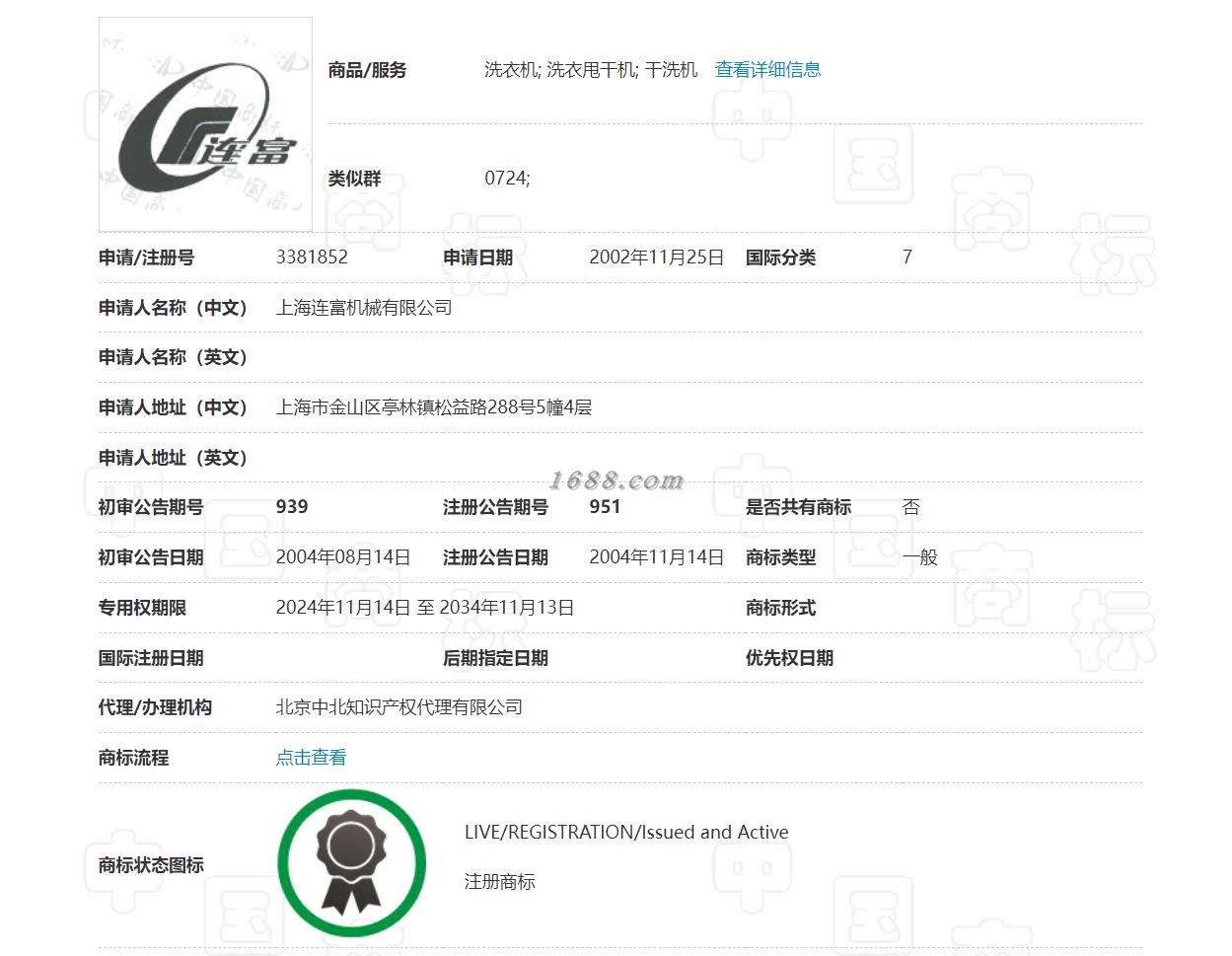This screenshot has height=956, width=1232.
Task: Select the international class value 7
Action: (906, 257)
